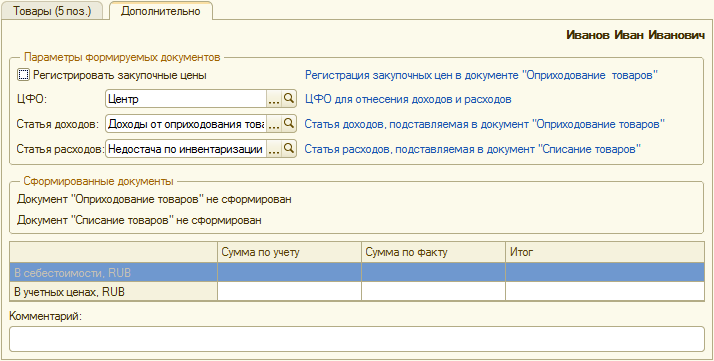This screenshot has width=714, height=361.
Task: Open the ЦФО ellipsis selection button
Action: click(x=274, y=99)
